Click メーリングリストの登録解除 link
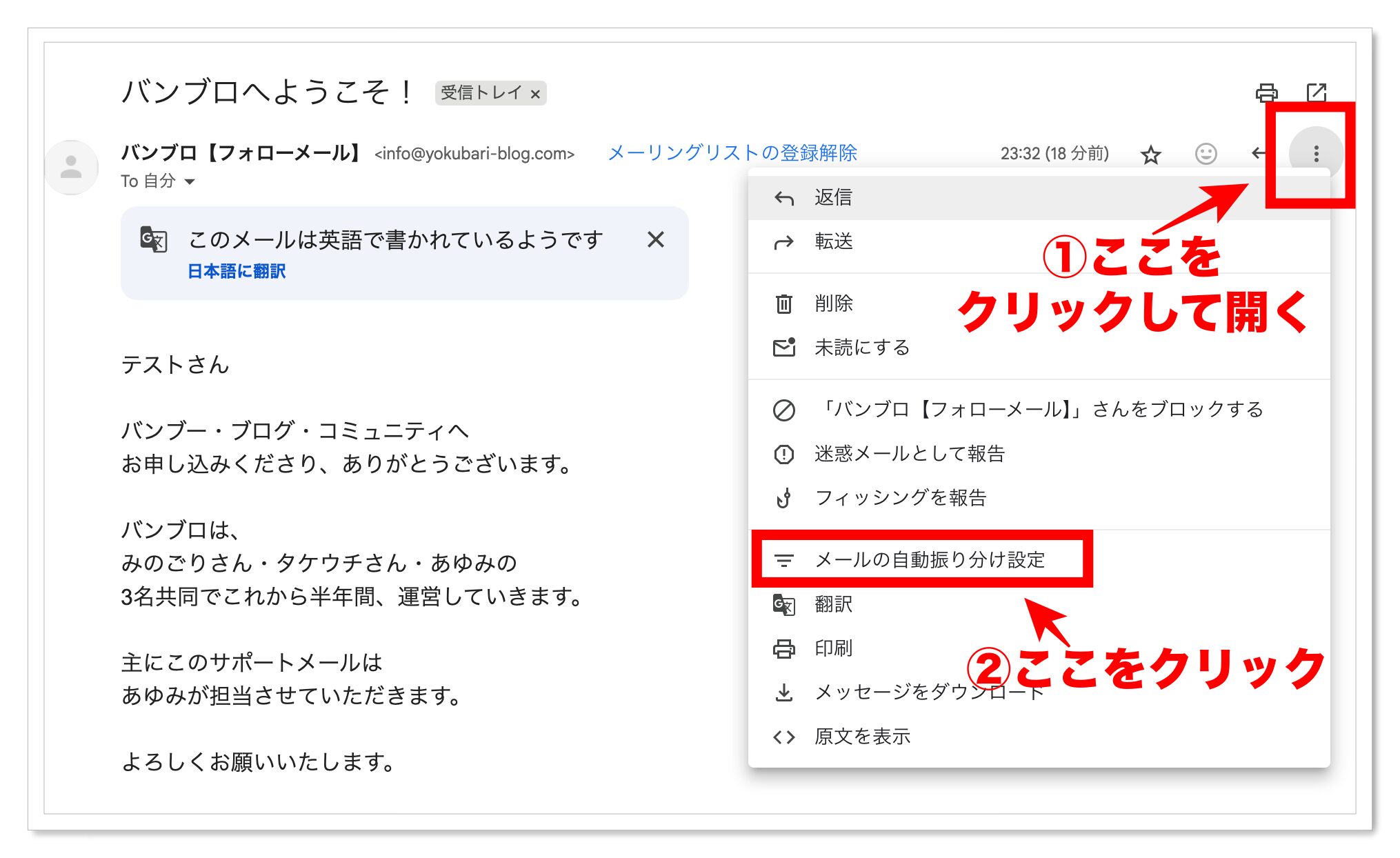Viewport: 1400px width, 858px height. [732, 152]
